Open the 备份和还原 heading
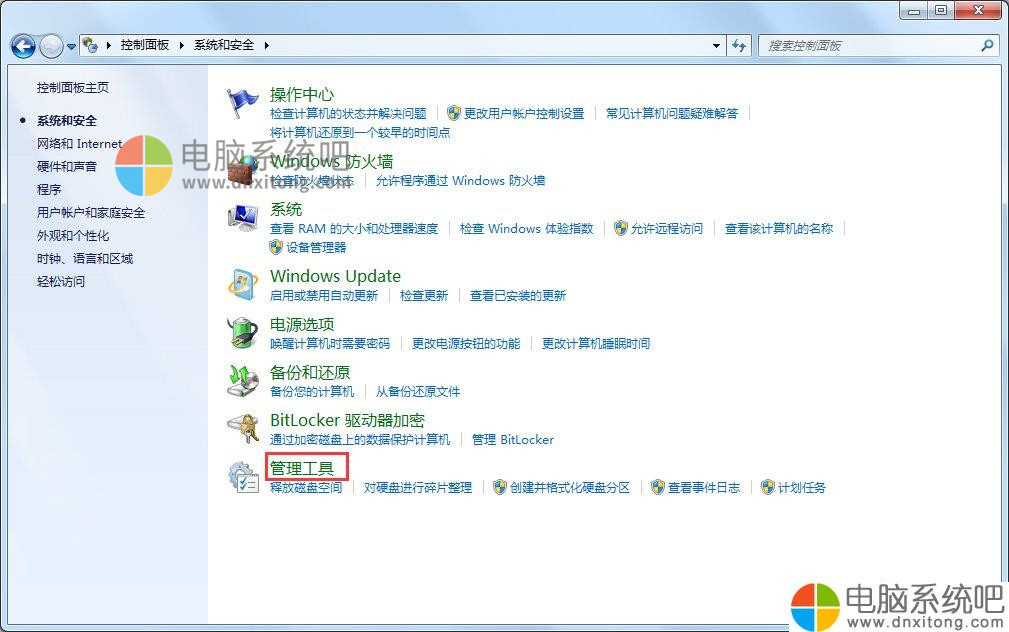 [x=310, y=373]
